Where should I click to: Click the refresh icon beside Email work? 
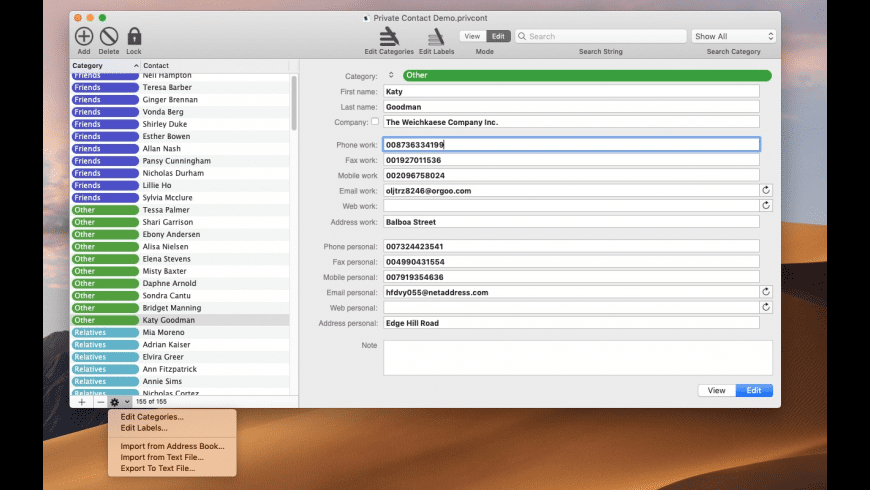click(x=766, y=190)
